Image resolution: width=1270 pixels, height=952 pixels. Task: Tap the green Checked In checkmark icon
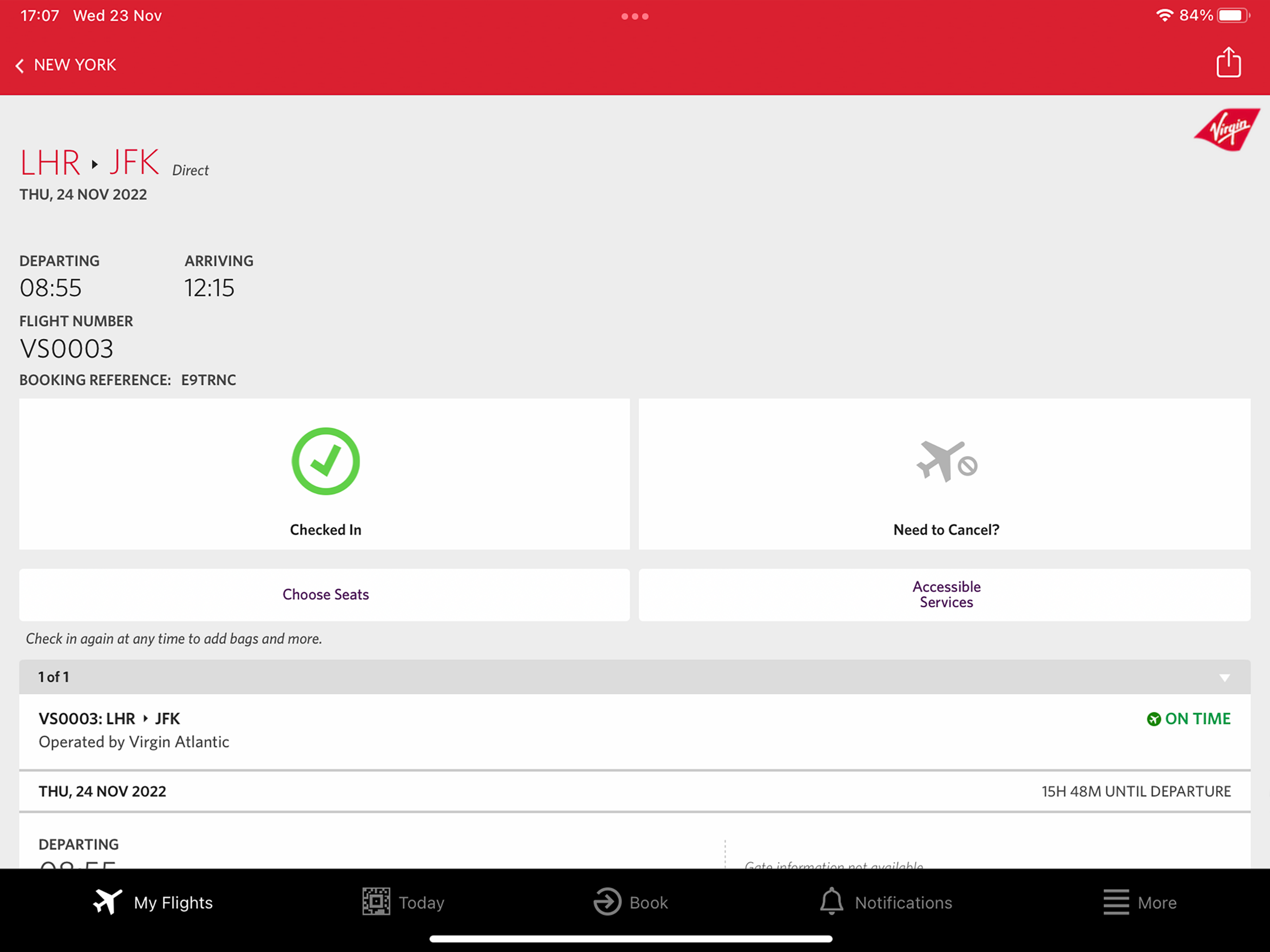point(325,461)
